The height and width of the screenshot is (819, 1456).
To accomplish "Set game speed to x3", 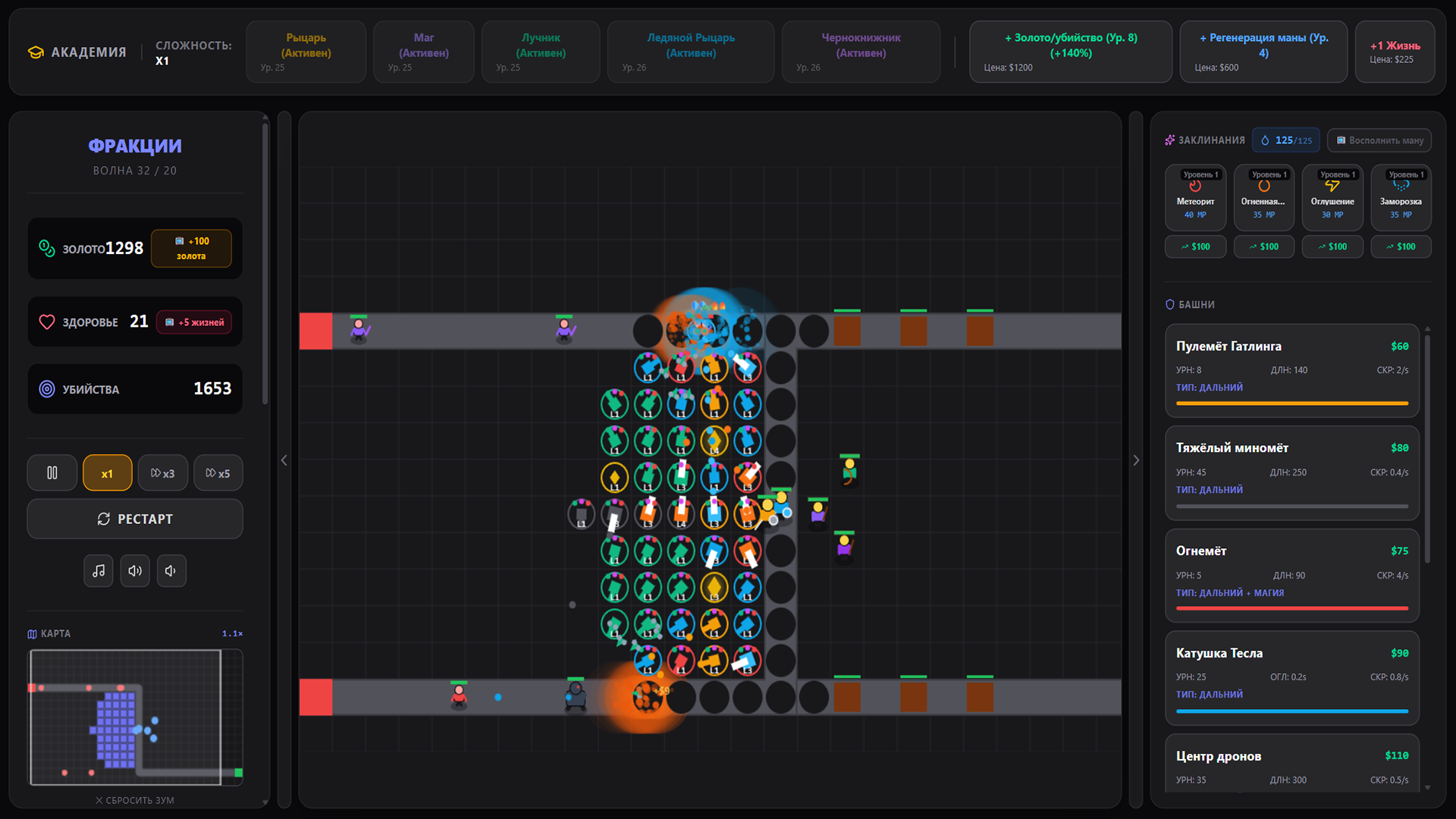I will tap(162, 473).
